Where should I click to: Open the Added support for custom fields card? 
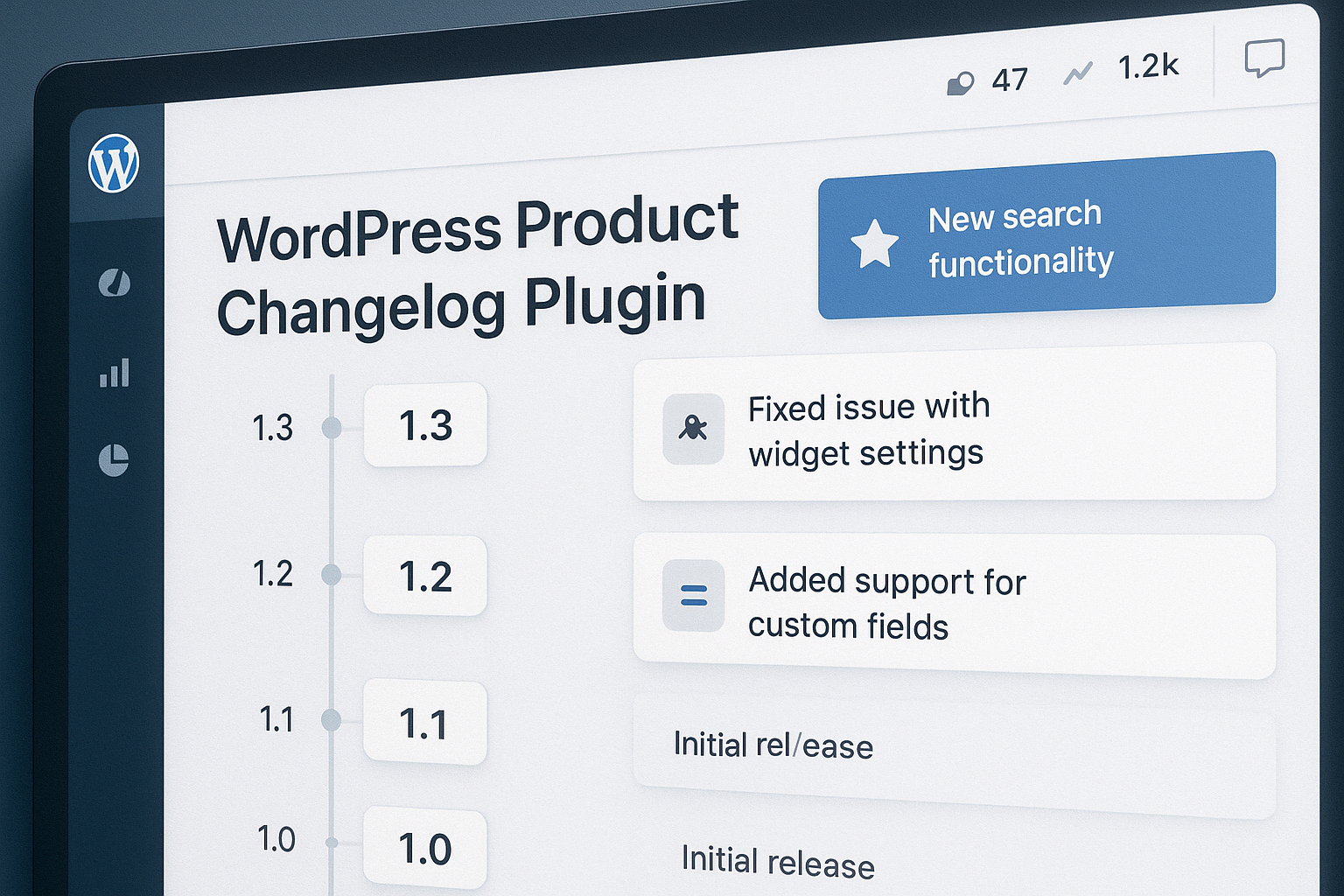(x=954, y=605)
